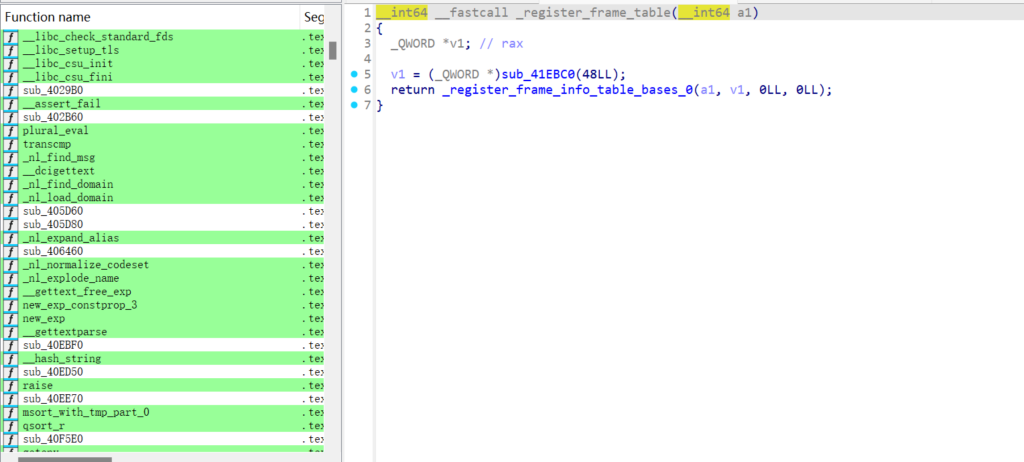
Task: Click the f icon beside _nl_expand_alias
Action: (x=11, y=238)
